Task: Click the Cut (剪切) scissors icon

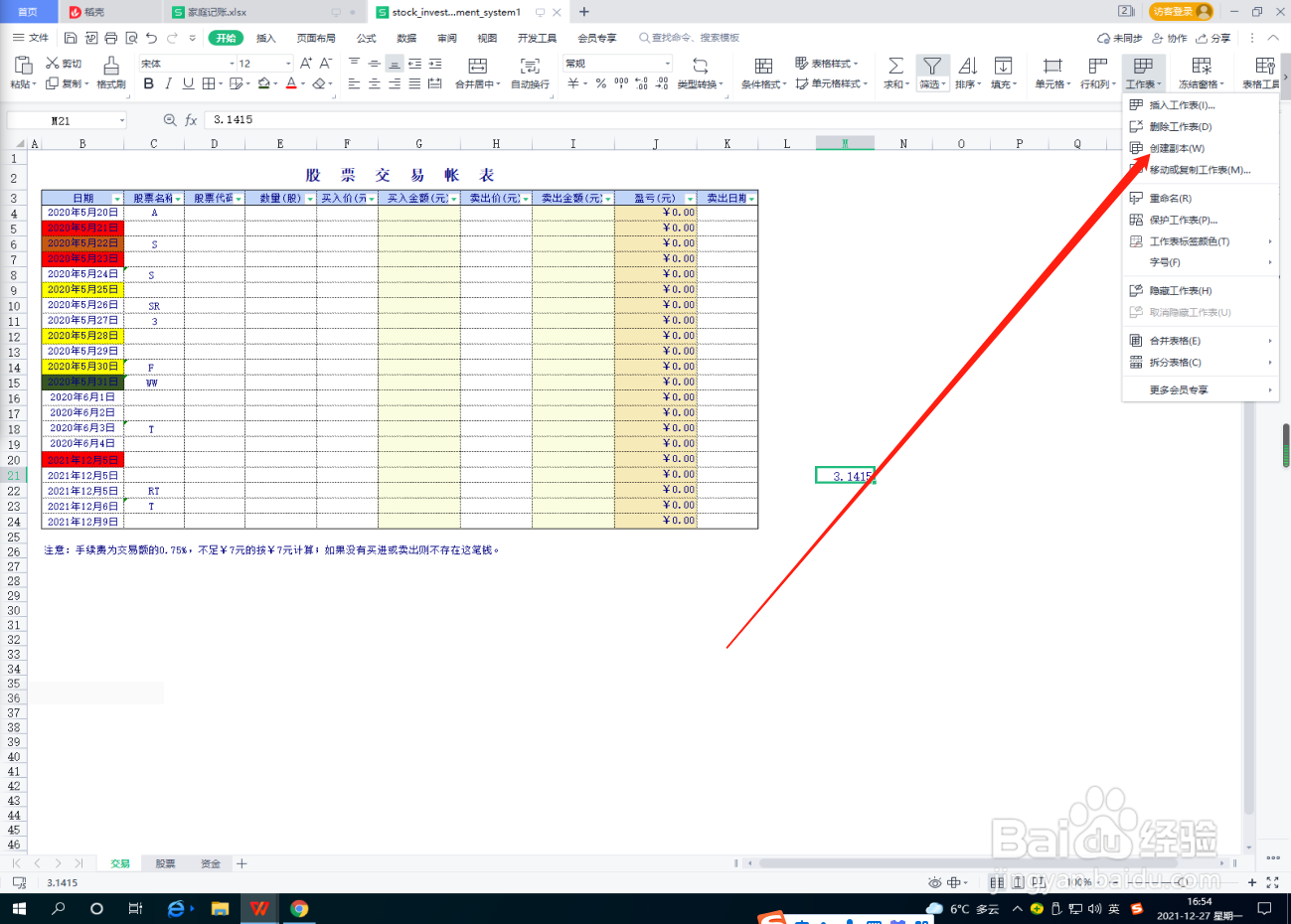Action: [53, 64]
